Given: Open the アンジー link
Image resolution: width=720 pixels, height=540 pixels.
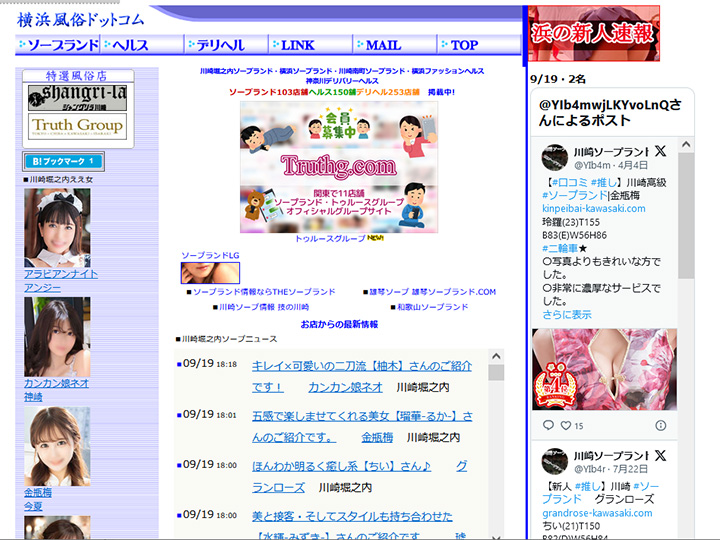Looking at the screenshot, I should pos(42,288).
